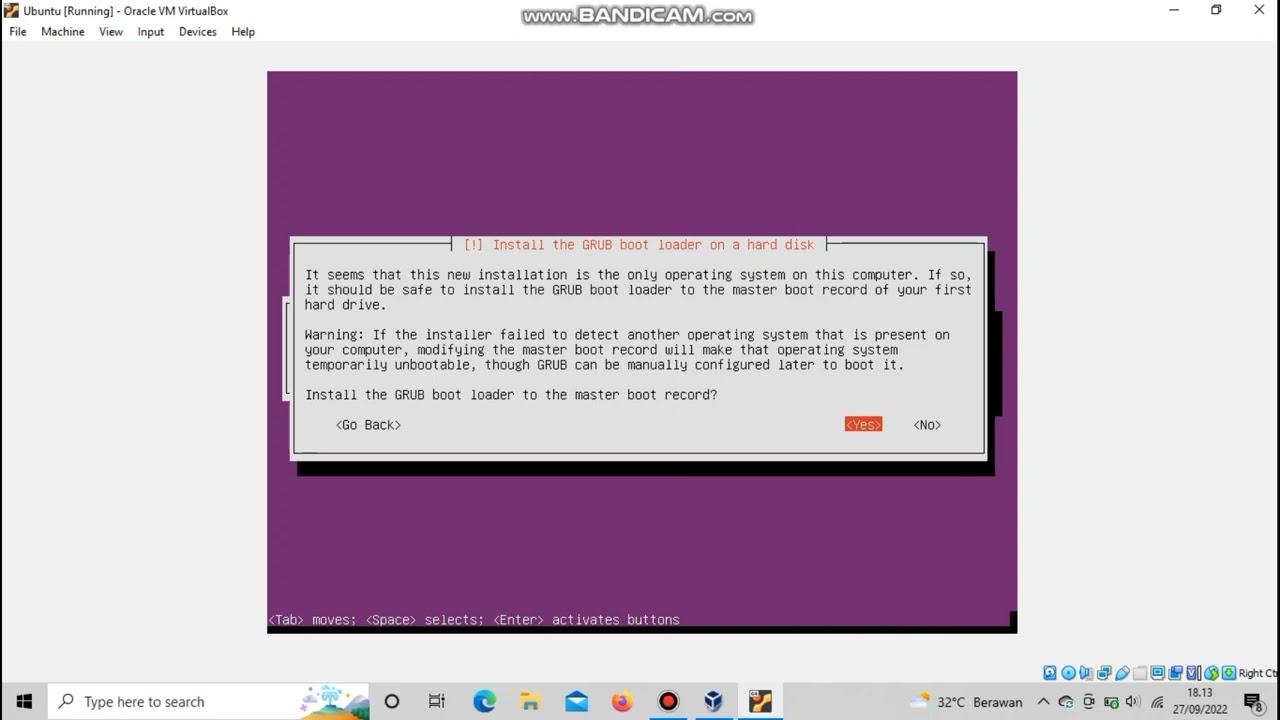Restore down the VirtualBox window
The width and height of the screenshot is (1280, 720).
[x=1216, y=10]
